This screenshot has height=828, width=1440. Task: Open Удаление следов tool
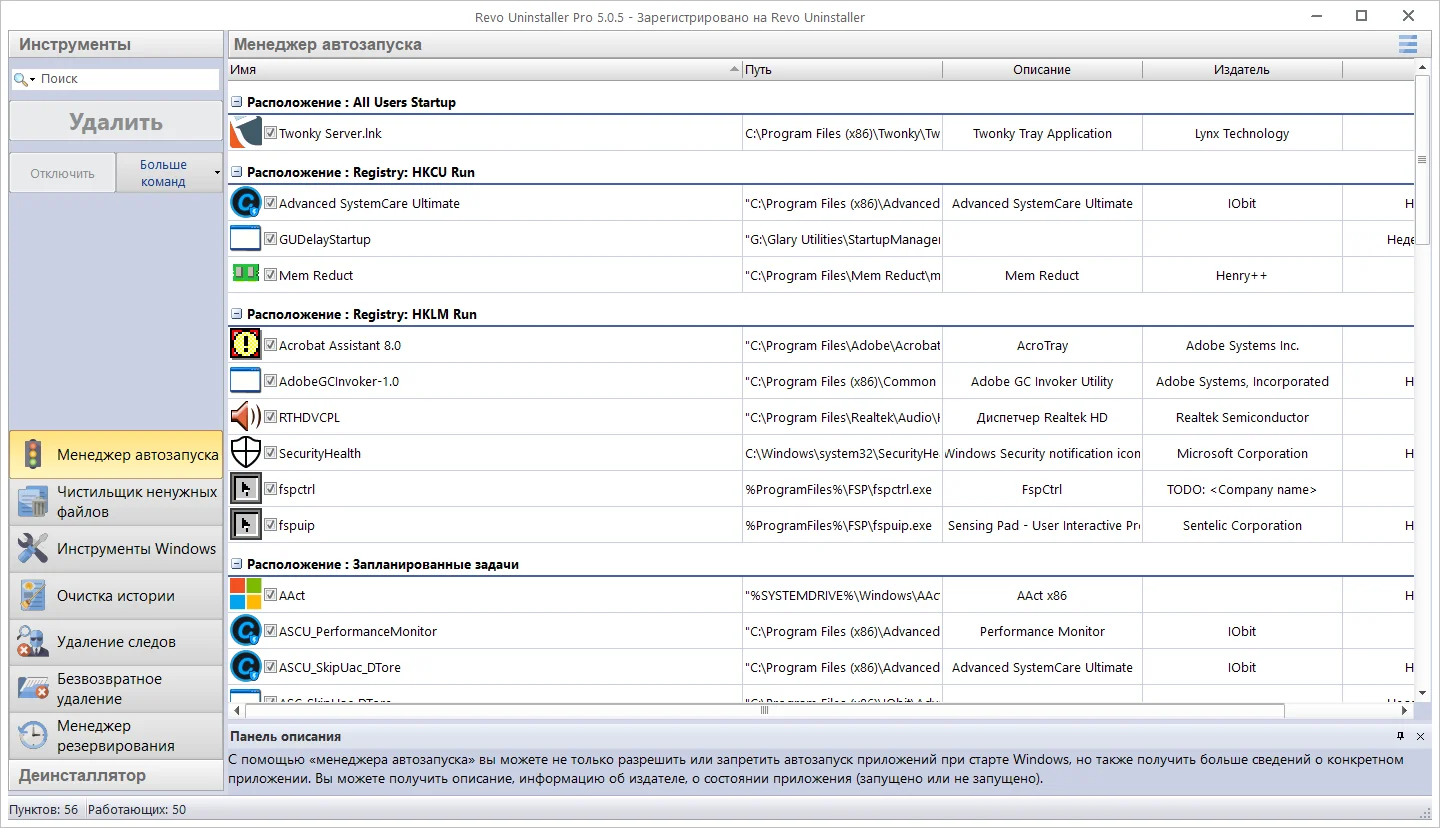tap(116, 642)
